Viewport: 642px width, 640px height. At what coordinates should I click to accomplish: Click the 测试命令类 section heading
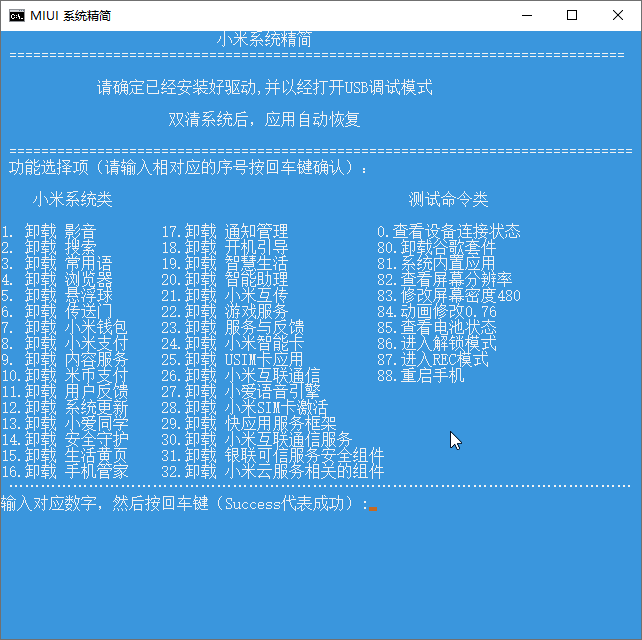coord(448,199)
